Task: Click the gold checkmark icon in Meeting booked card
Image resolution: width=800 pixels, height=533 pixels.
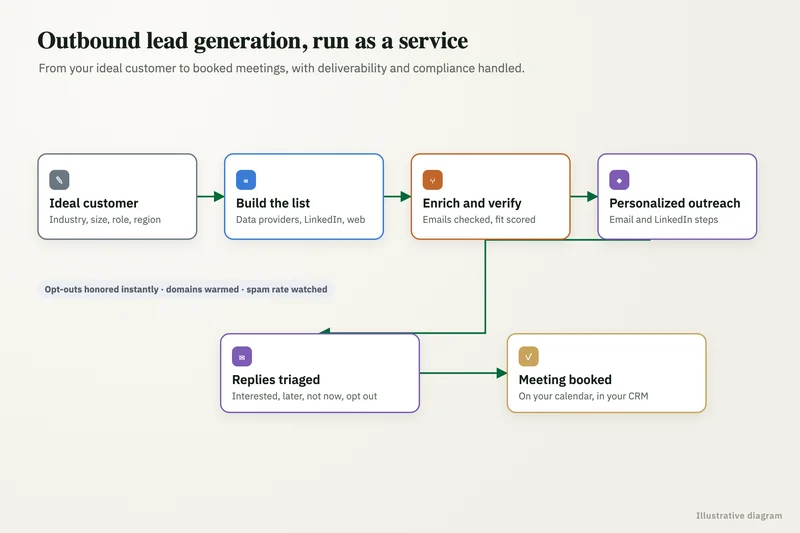Action: pyautogui.click(x=529, y=357)
